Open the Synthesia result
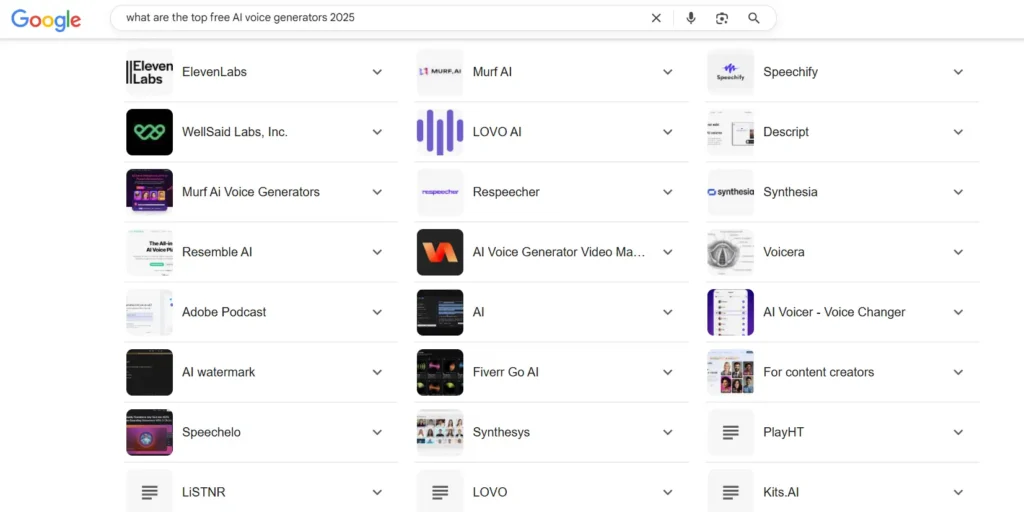Image resolution: width=1024 pixels, height=512 pixels. 790,192
